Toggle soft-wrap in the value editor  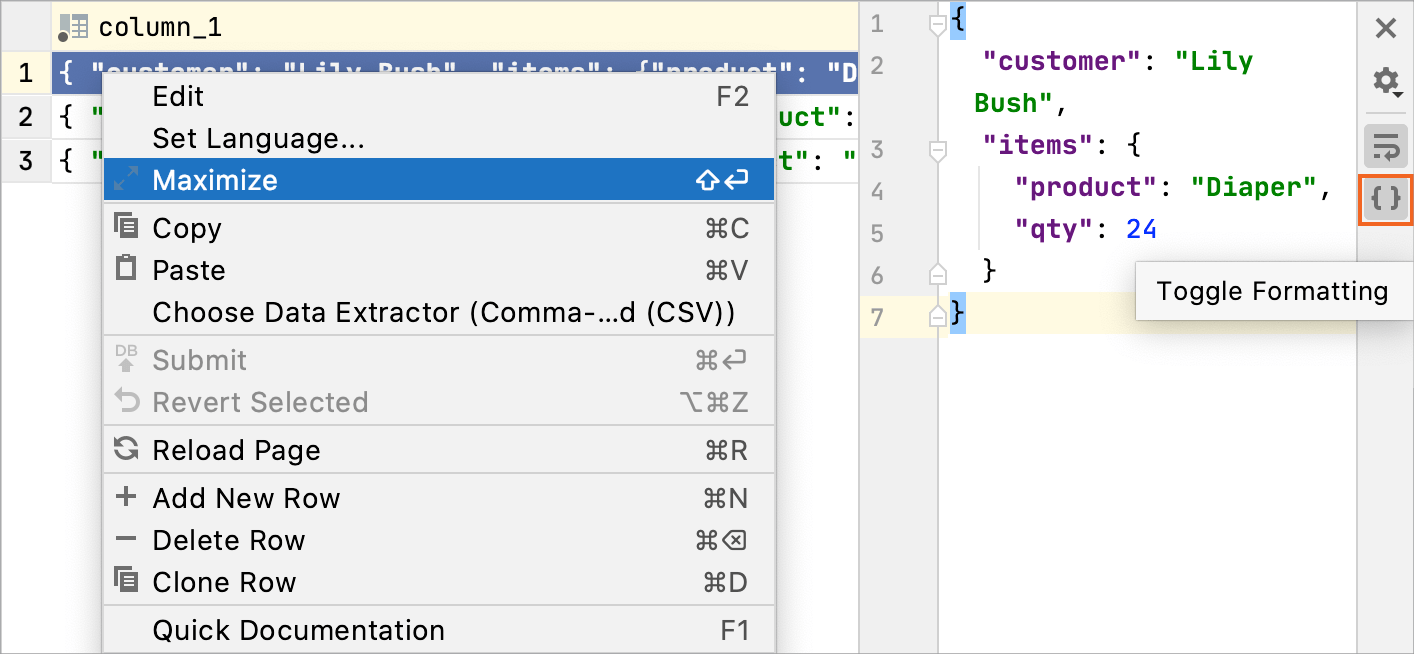pyautogui.click(x=1386, y=147)
